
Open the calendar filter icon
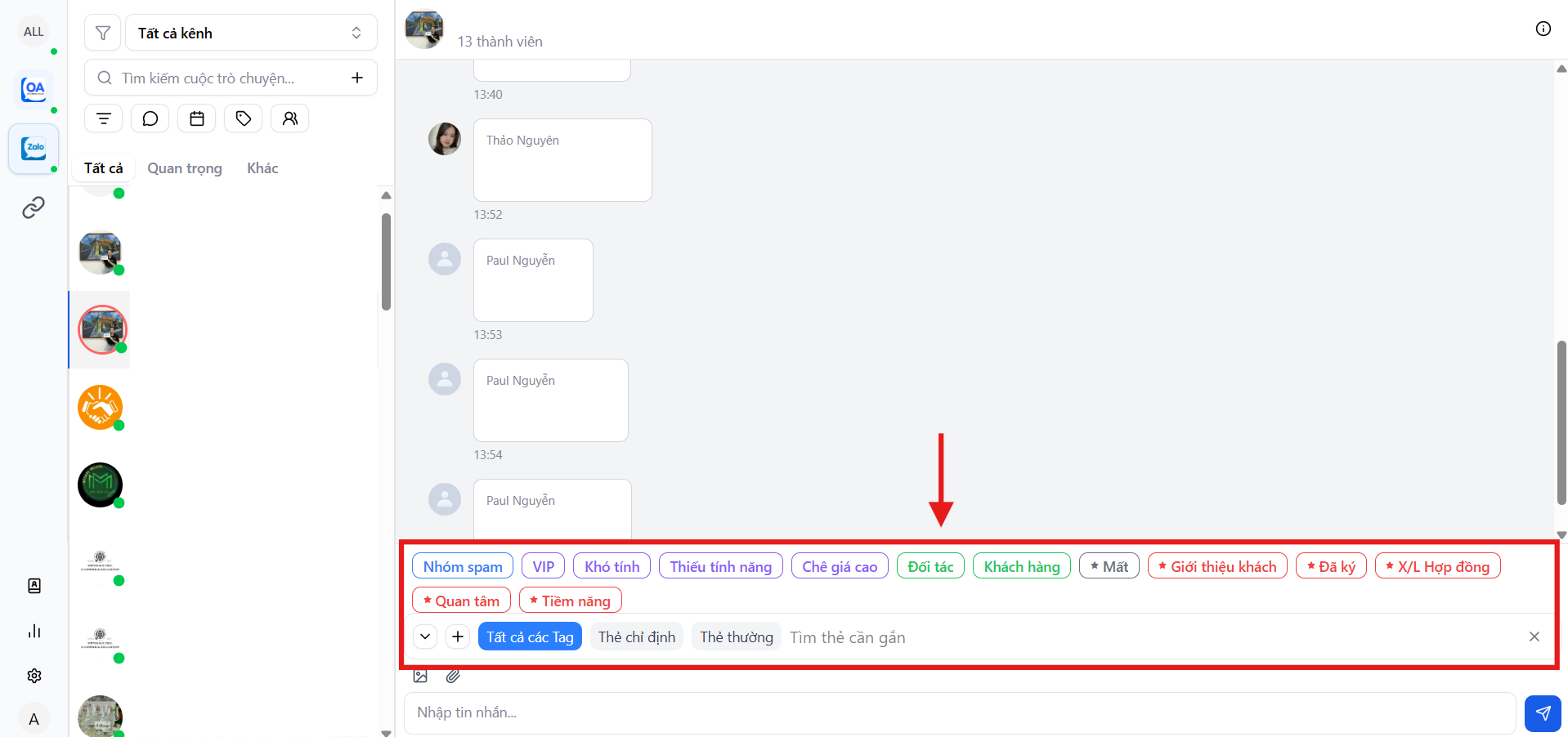[196, 118]
